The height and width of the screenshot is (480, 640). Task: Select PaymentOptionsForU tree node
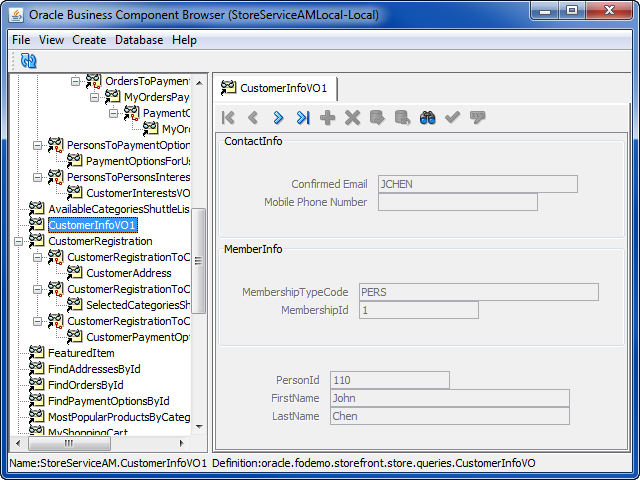[138, 161]
